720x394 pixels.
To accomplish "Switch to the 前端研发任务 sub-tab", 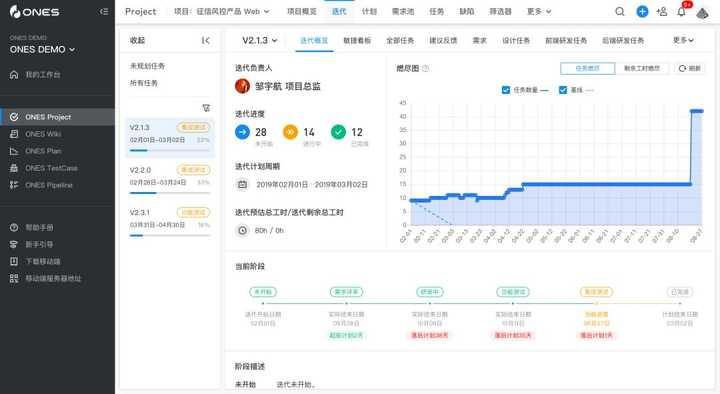I will (x=566, y=40).
